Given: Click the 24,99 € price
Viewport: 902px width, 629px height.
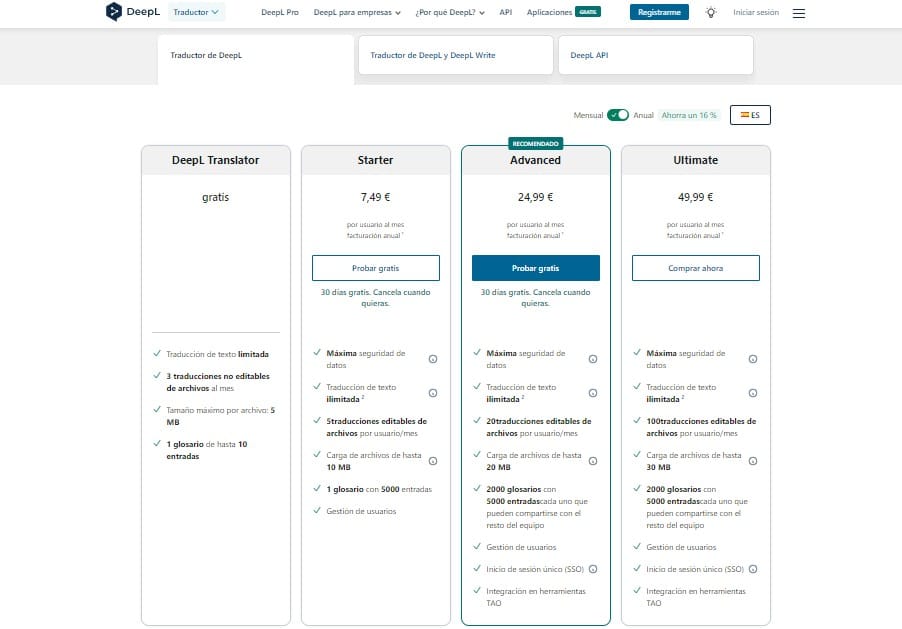Looking at the screenshot, I should click(x=536, y=197).
